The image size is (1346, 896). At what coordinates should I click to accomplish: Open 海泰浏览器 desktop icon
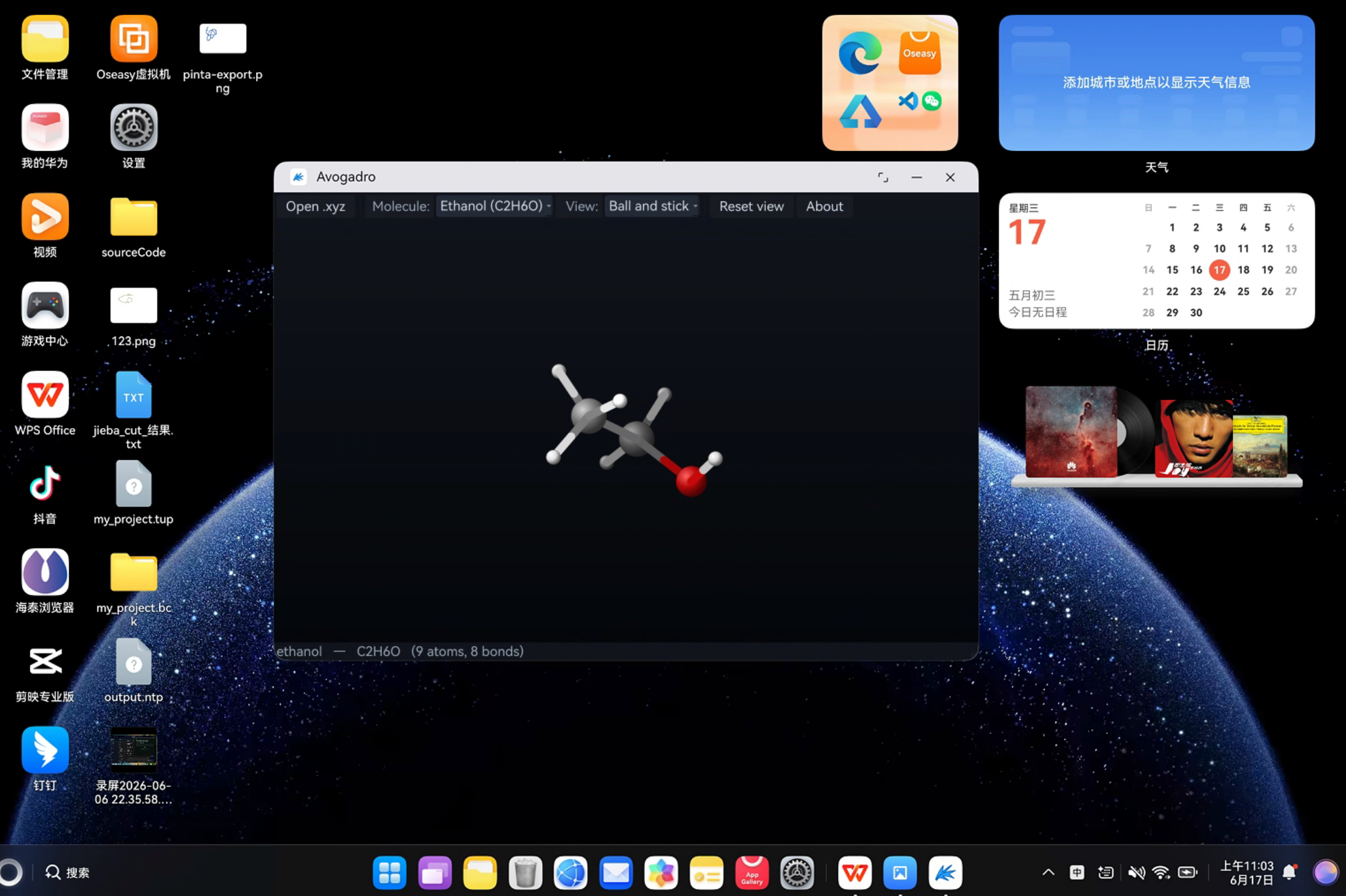[45, 581]
